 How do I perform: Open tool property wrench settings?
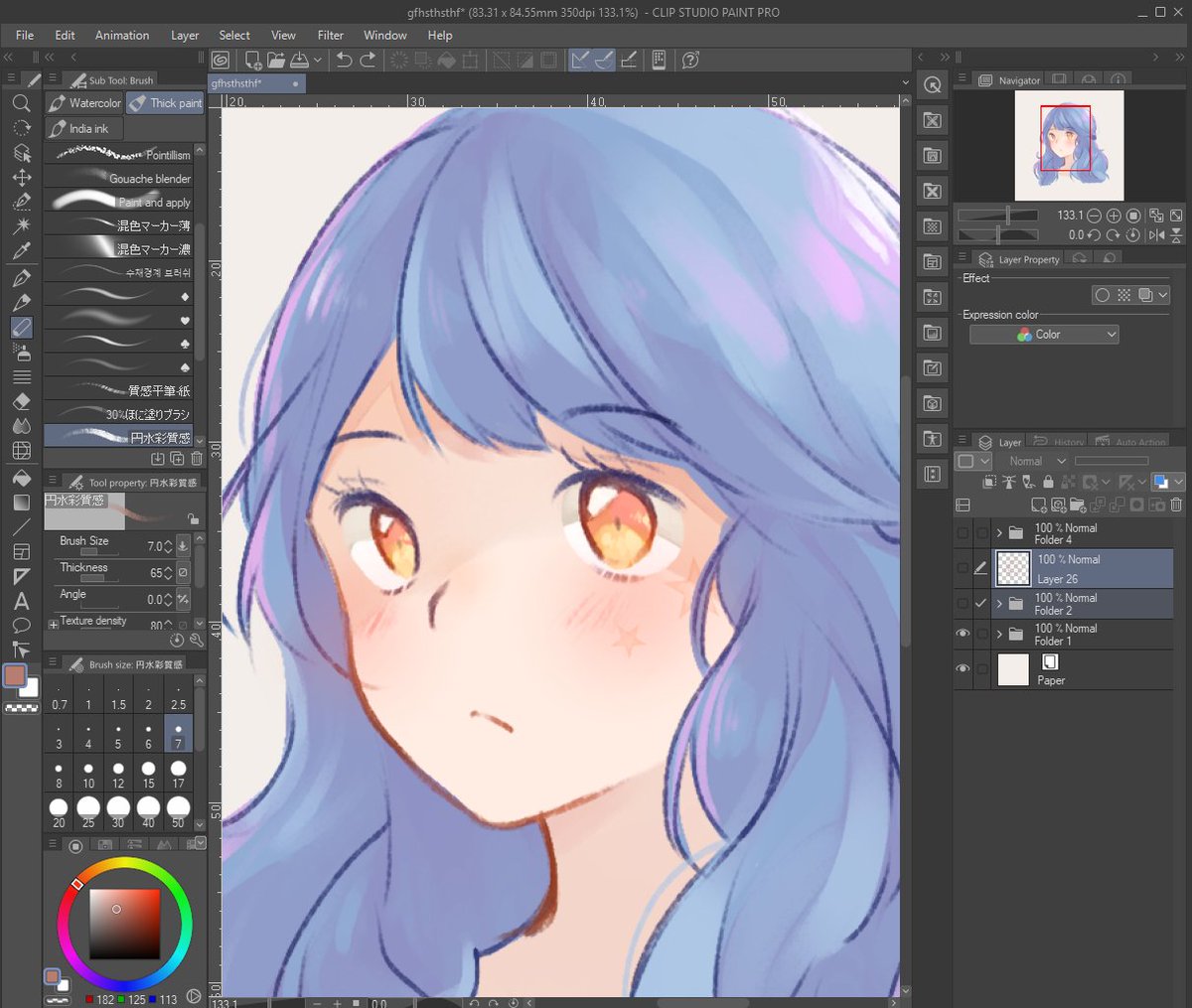pyautogui.click(x=196, y=641)
